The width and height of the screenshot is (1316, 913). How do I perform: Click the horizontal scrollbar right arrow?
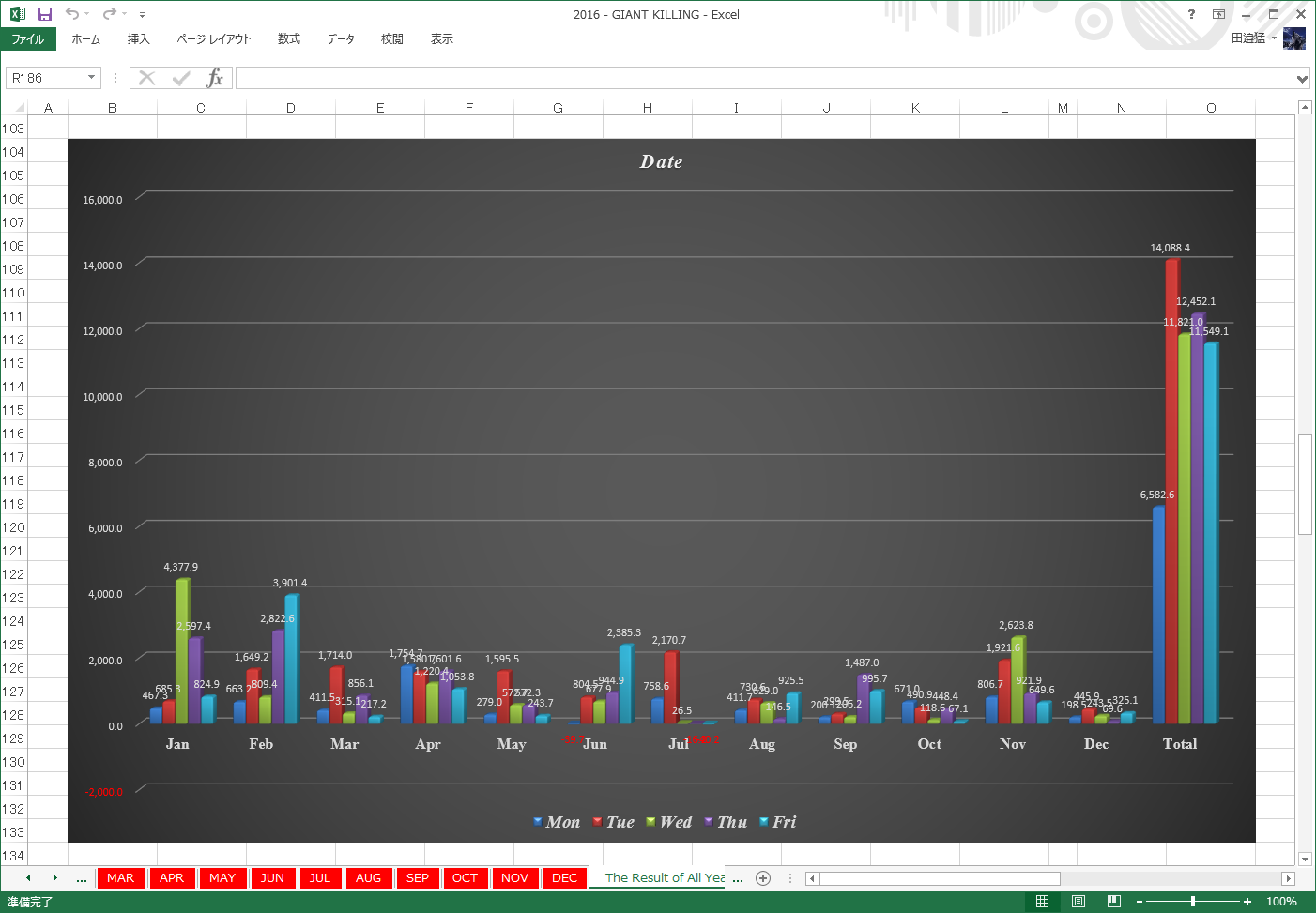tap(1288, 878)
